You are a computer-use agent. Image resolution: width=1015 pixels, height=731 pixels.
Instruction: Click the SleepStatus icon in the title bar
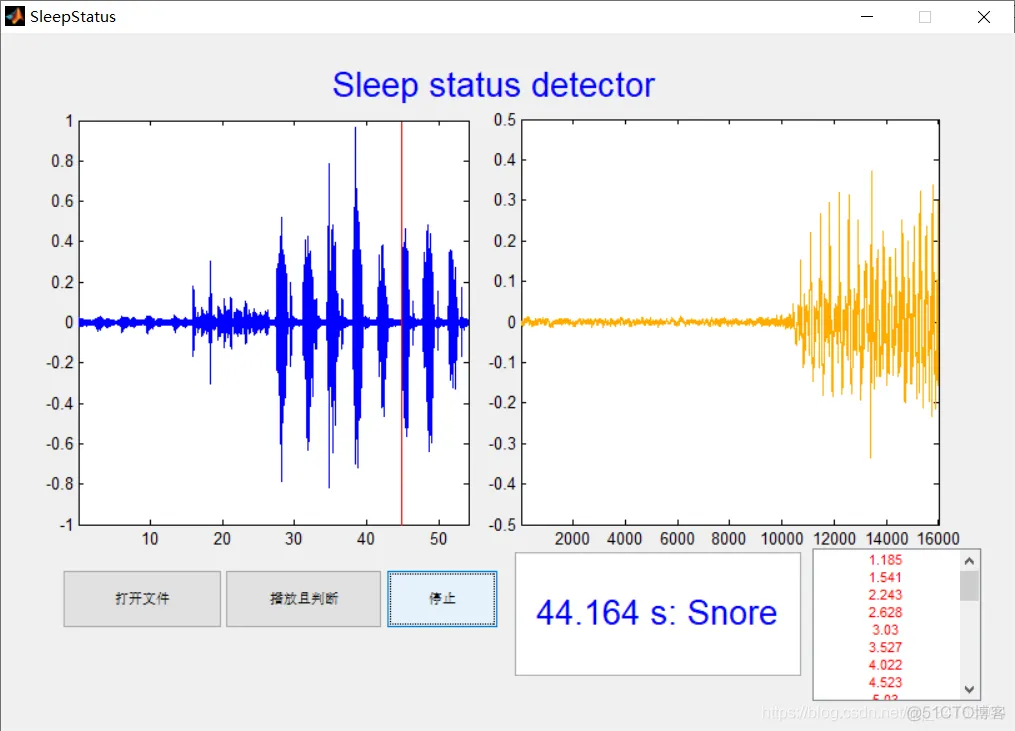click(x=14, y=16)
